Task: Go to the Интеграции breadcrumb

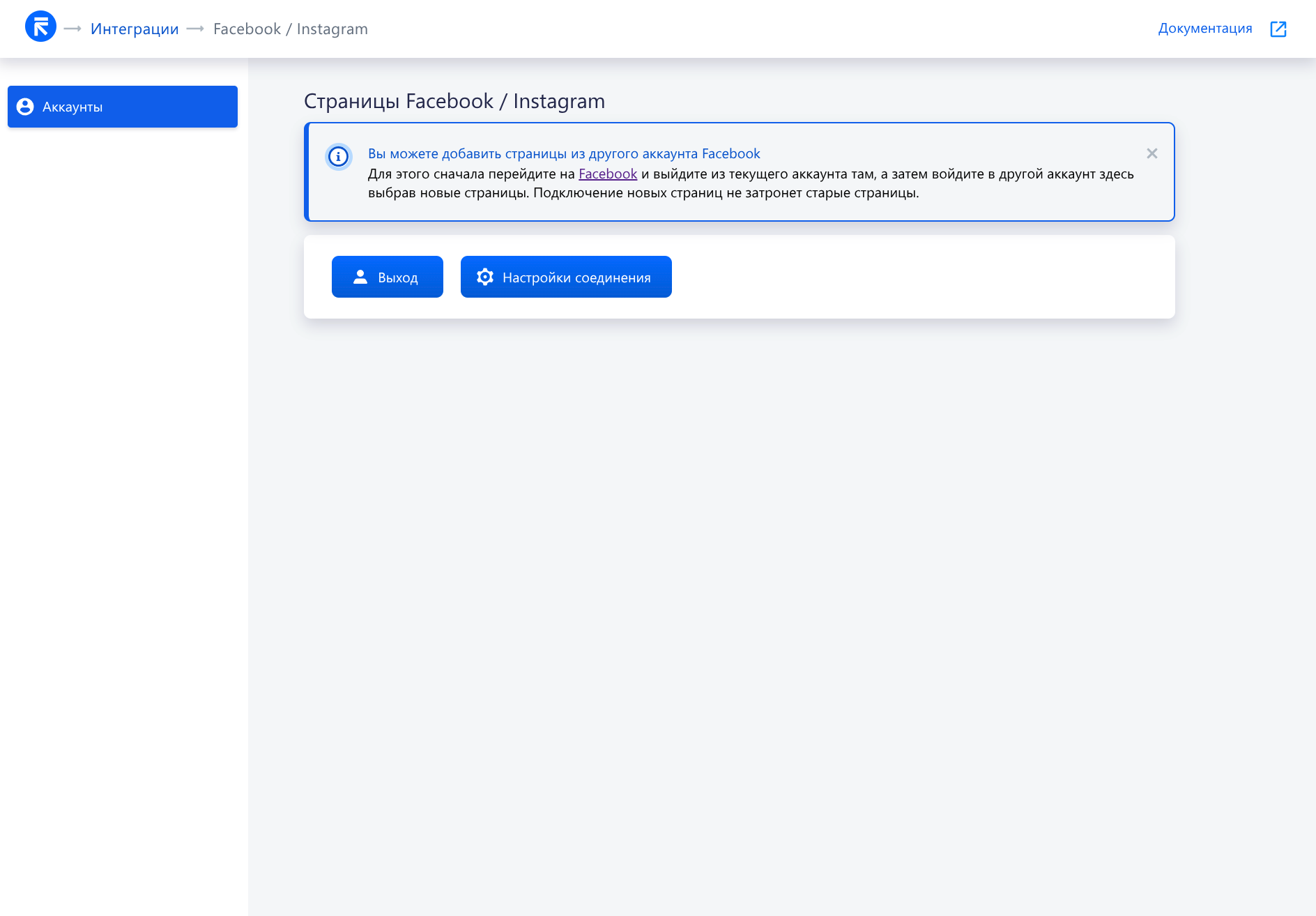Action: (135, 29)
